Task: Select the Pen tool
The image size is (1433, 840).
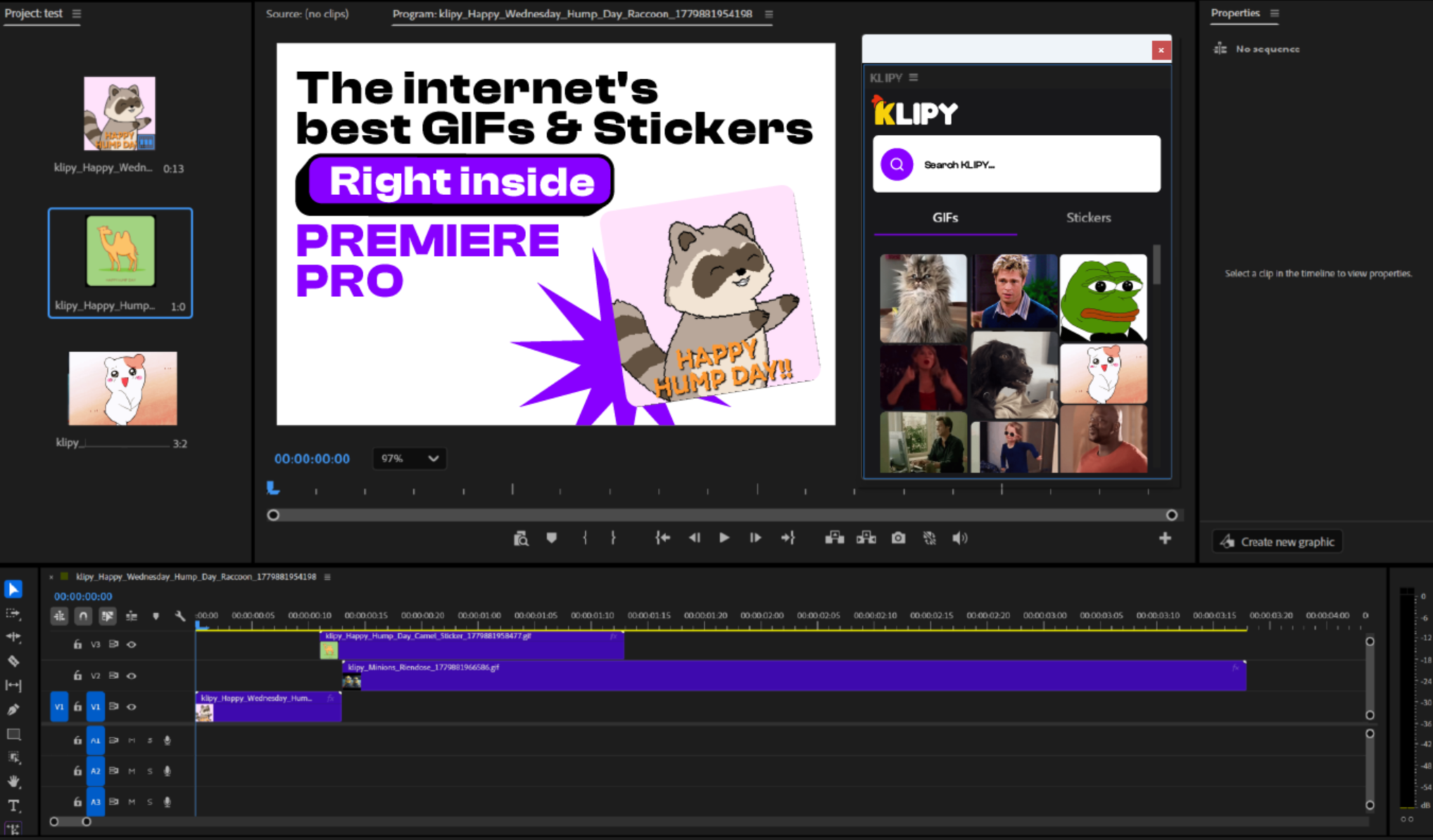Action: [x=13, y=709]
